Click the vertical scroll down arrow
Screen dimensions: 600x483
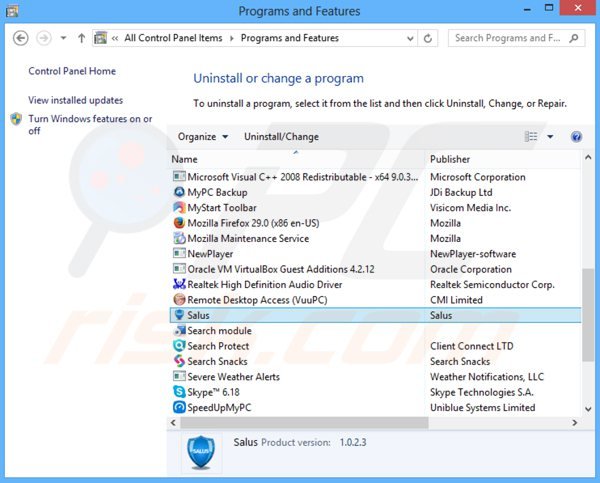(588, 409)
